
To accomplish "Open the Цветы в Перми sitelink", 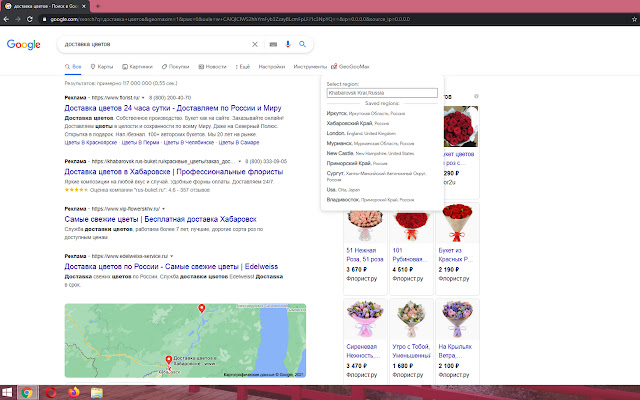I will pyautogui.click(x=140, y=142).
